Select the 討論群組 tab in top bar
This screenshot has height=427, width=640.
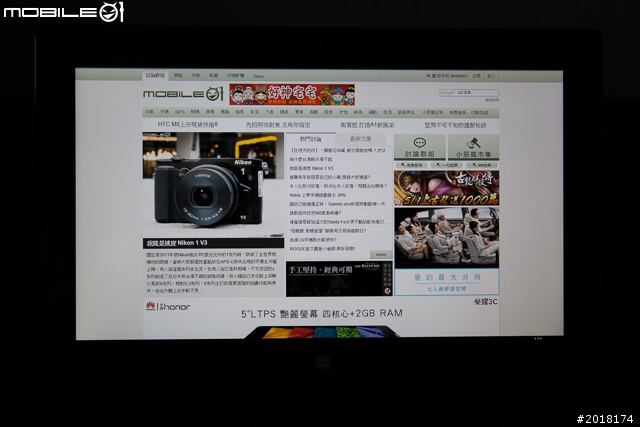(155, 76)
